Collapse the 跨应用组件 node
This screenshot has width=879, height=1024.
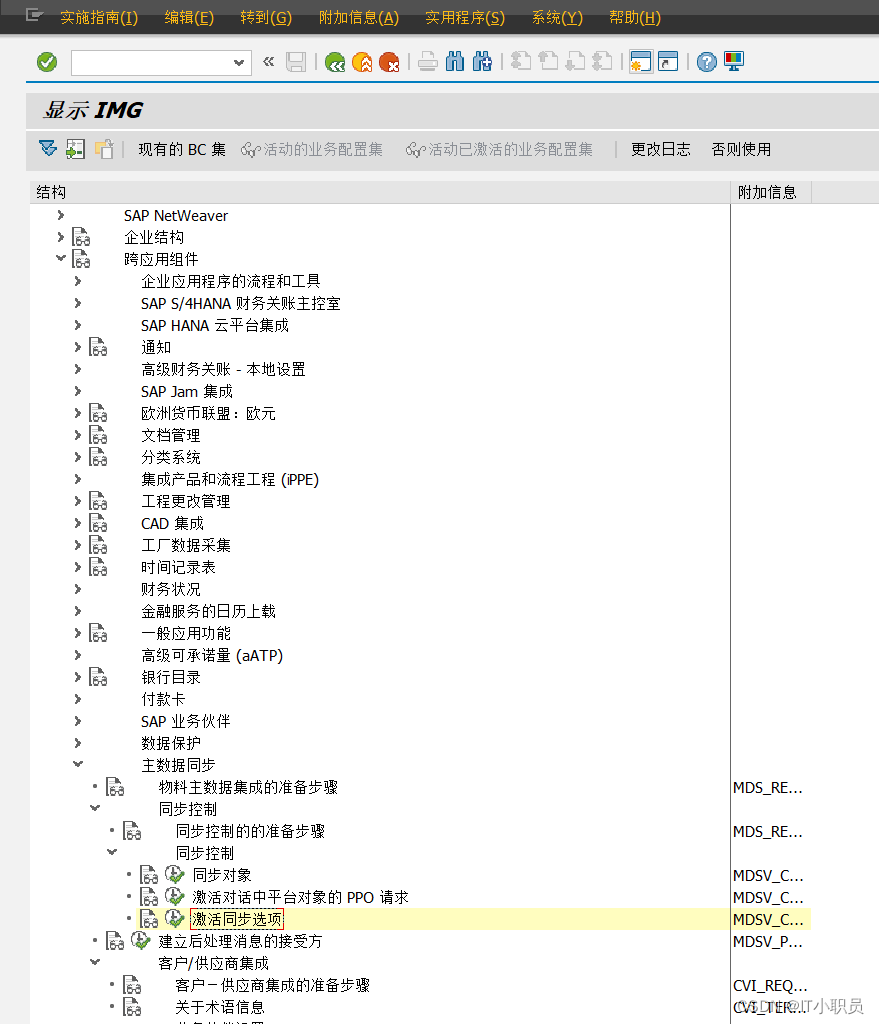(61, 258)
